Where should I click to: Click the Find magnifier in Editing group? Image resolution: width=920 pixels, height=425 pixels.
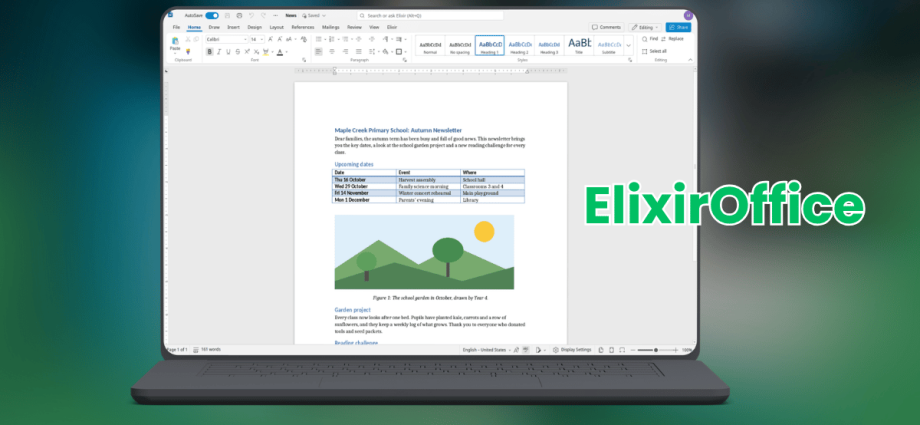(645, 39)
